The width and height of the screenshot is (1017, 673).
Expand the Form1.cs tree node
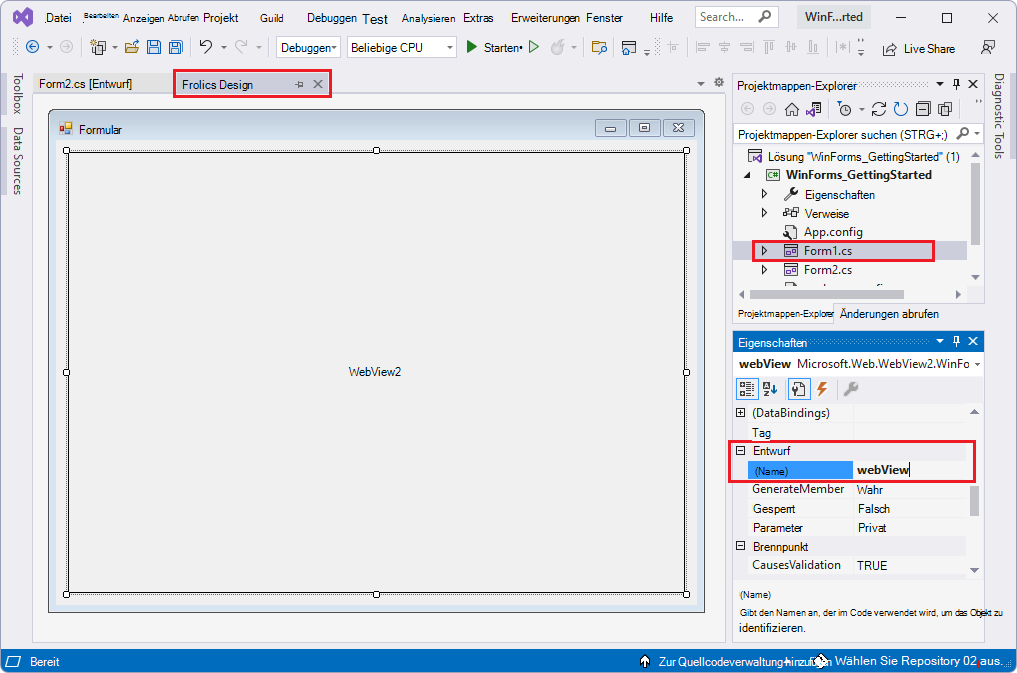click(763, 251)
